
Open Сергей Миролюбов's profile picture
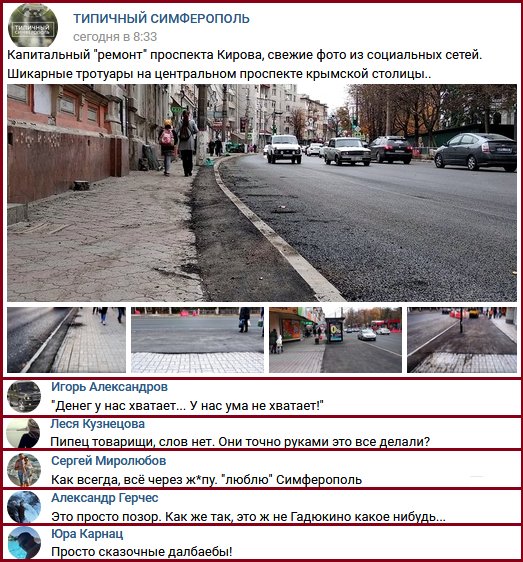(x=24, y=470)
